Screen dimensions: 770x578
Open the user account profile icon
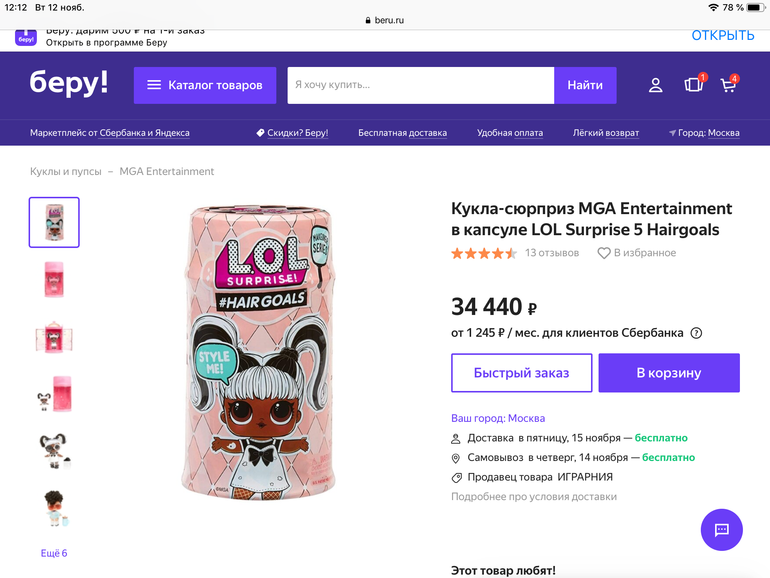(655, 86)
